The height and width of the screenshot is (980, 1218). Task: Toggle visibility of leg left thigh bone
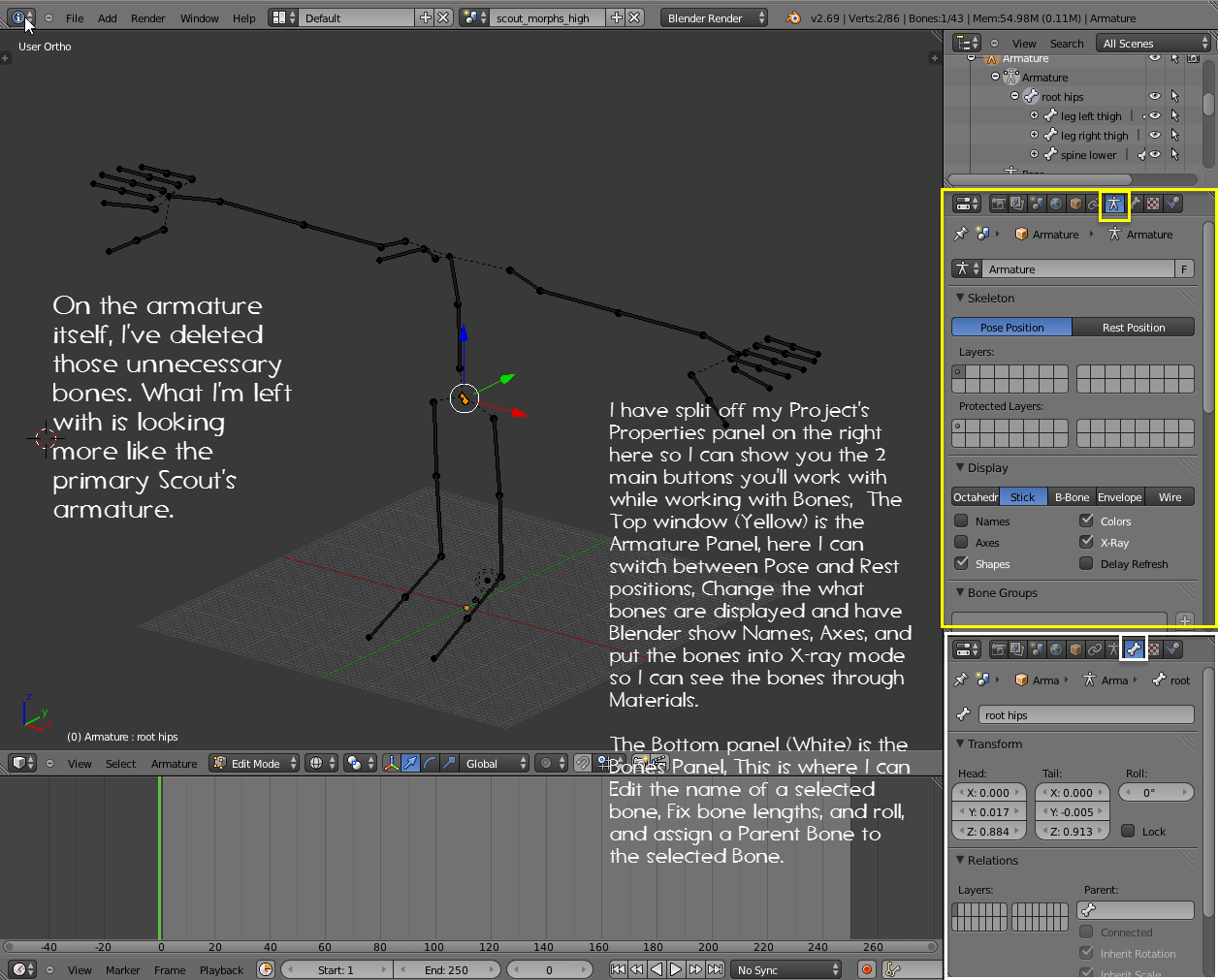click(1155, 116)
